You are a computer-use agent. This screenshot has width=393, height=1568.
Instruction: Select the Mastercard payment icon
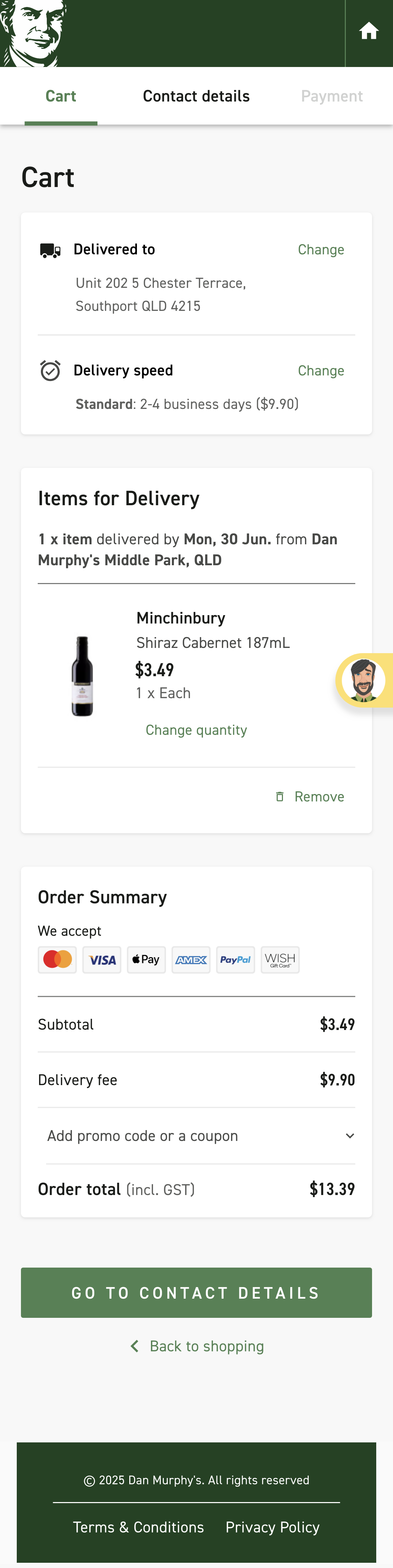tap(57, 959)
